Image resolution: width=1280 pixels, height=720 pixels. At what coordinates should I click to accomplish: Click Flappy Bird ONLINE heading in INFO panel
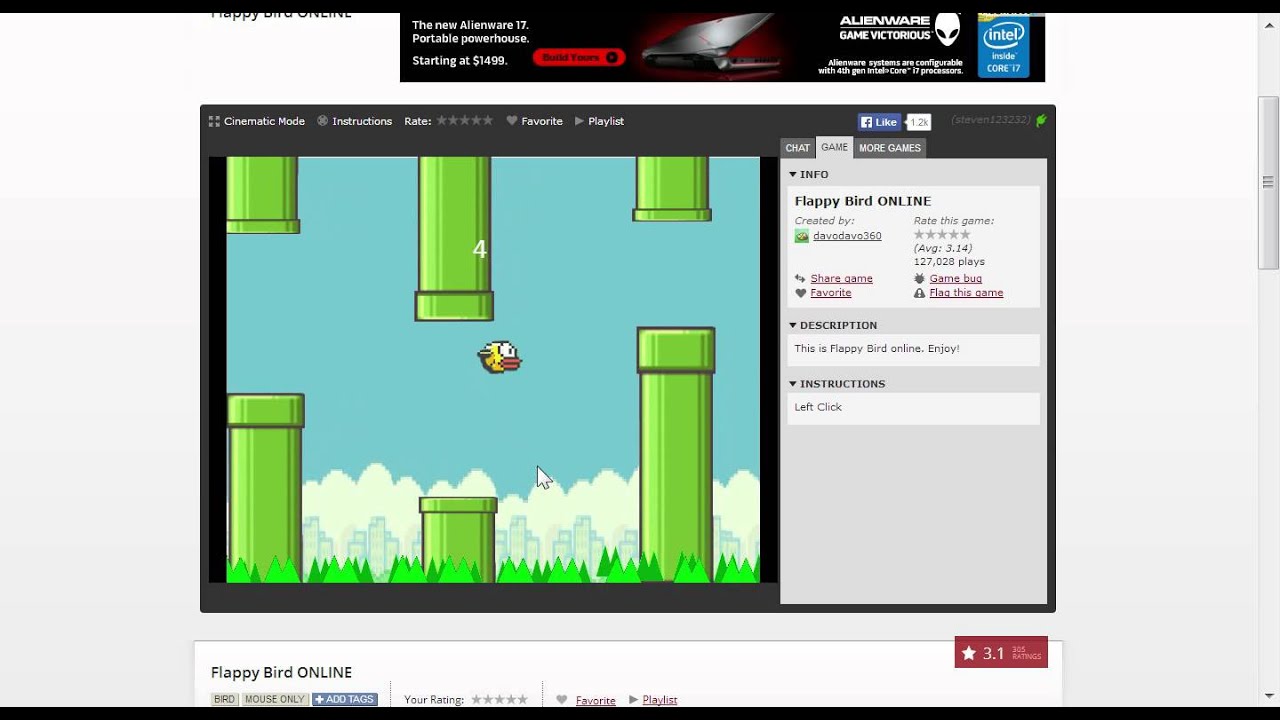pos(862,201)
